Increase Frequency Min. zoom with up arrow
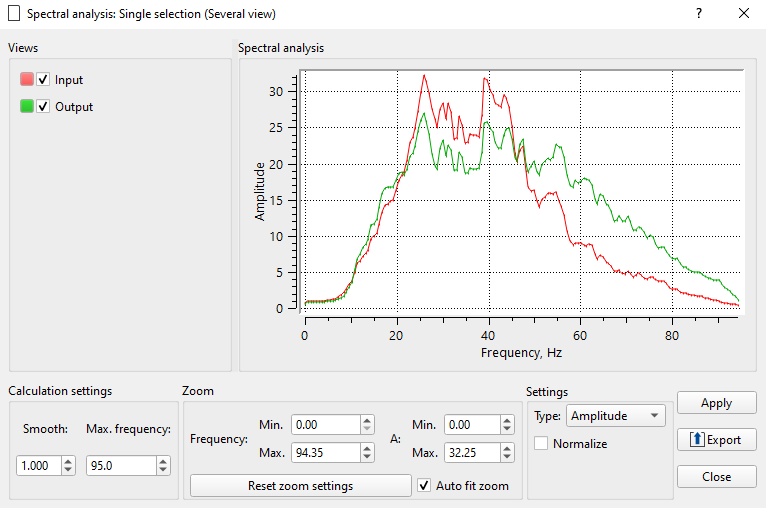 [x=367, y=420]
